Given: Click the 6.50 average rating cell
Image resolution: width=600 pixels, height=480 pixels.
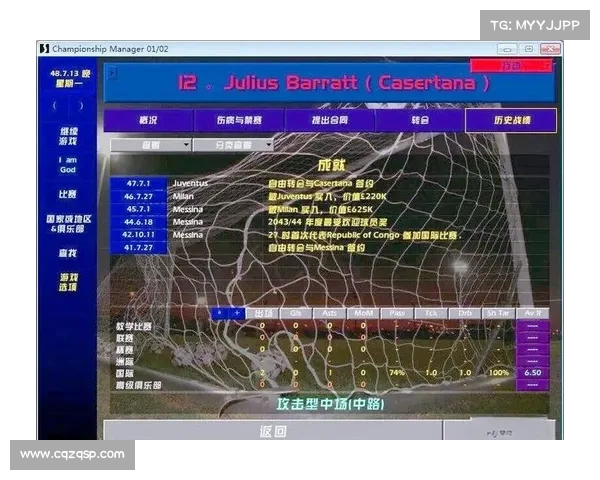Looking at the screenshot, I should click(533, 373).
